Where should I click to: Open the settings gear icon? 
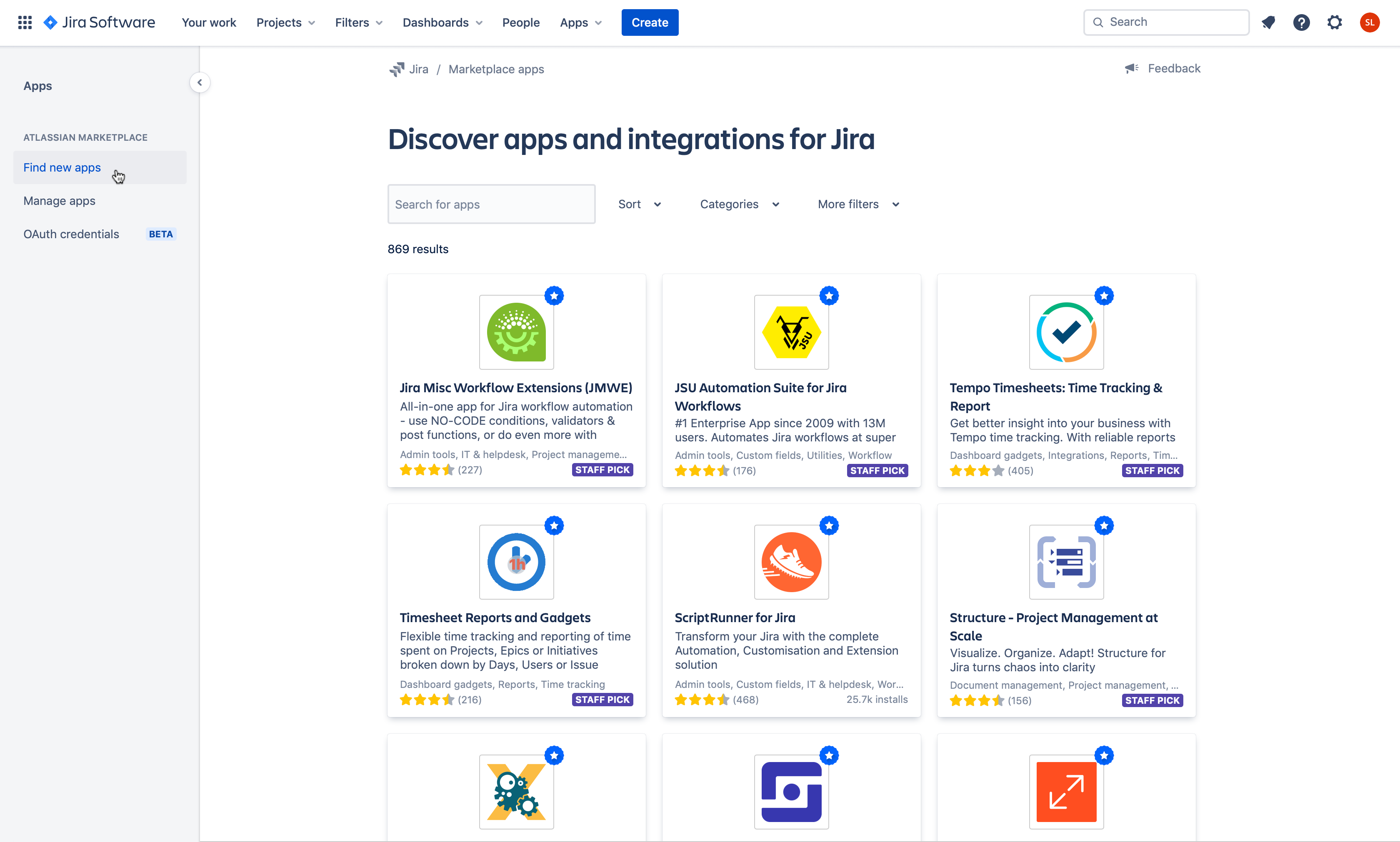pos(1334,23)
